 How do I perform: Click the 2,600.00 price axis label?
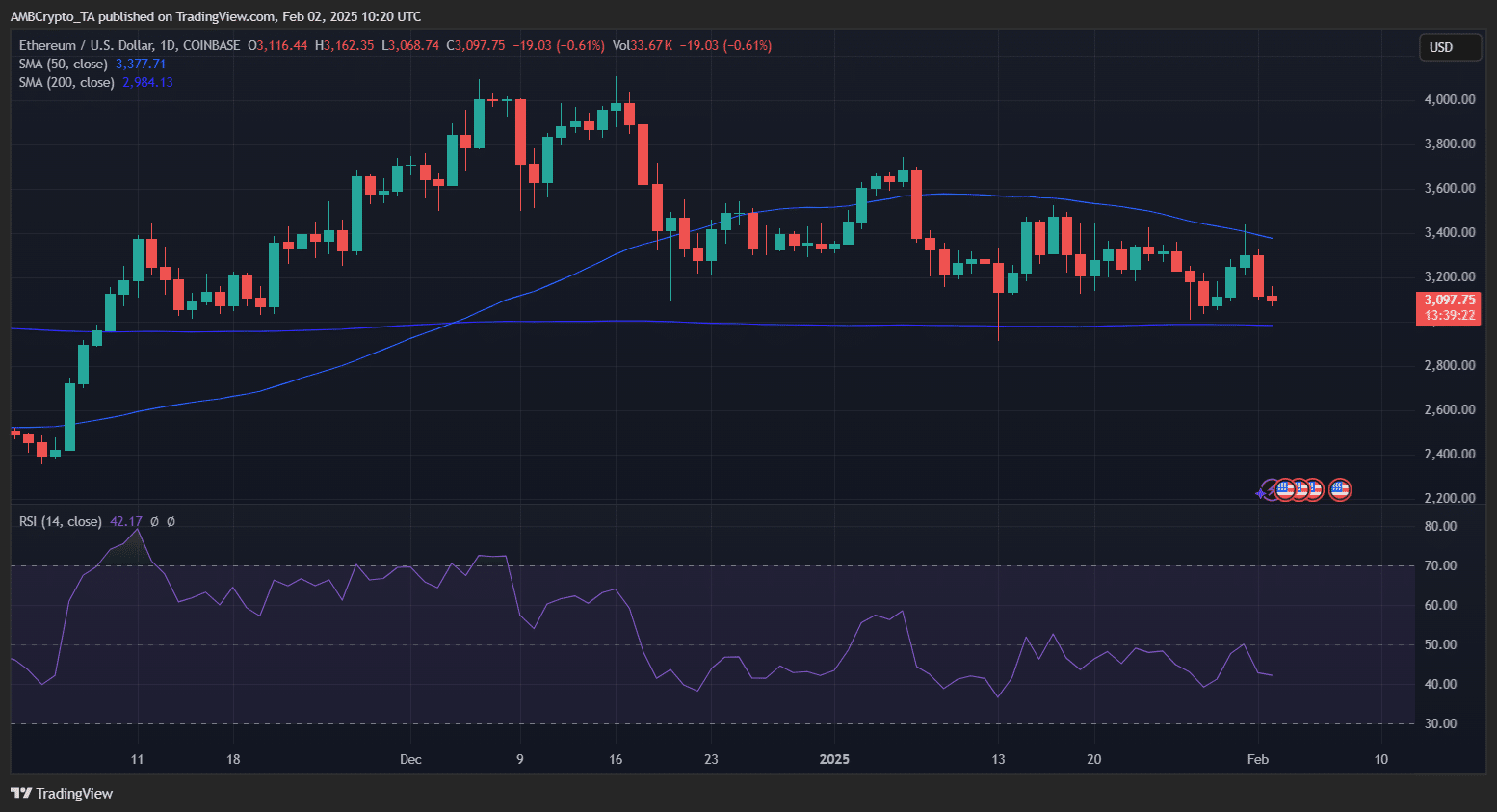(x=1450, y=409)
